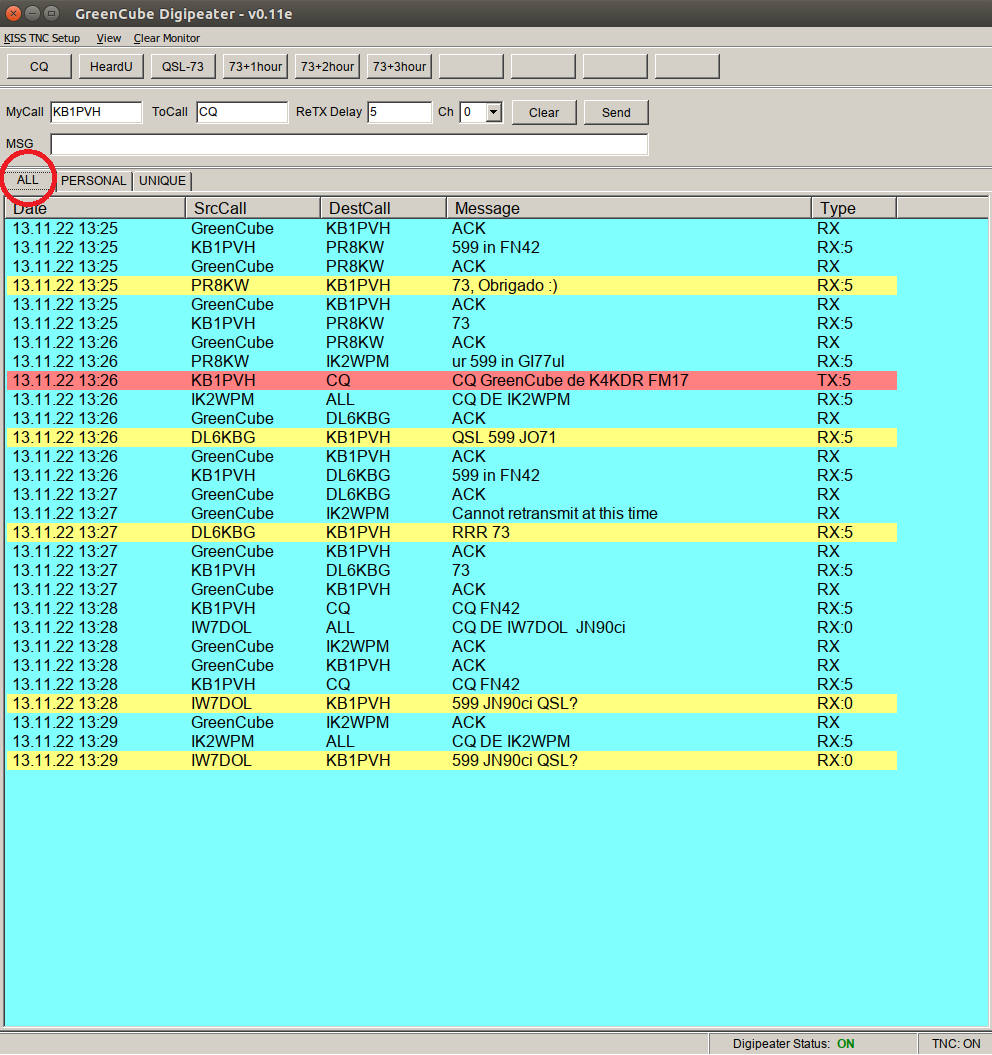Screen dimensions: 992x1055
Task: Select the 'QSL 599 JO71' row
Action: point(452,437)
